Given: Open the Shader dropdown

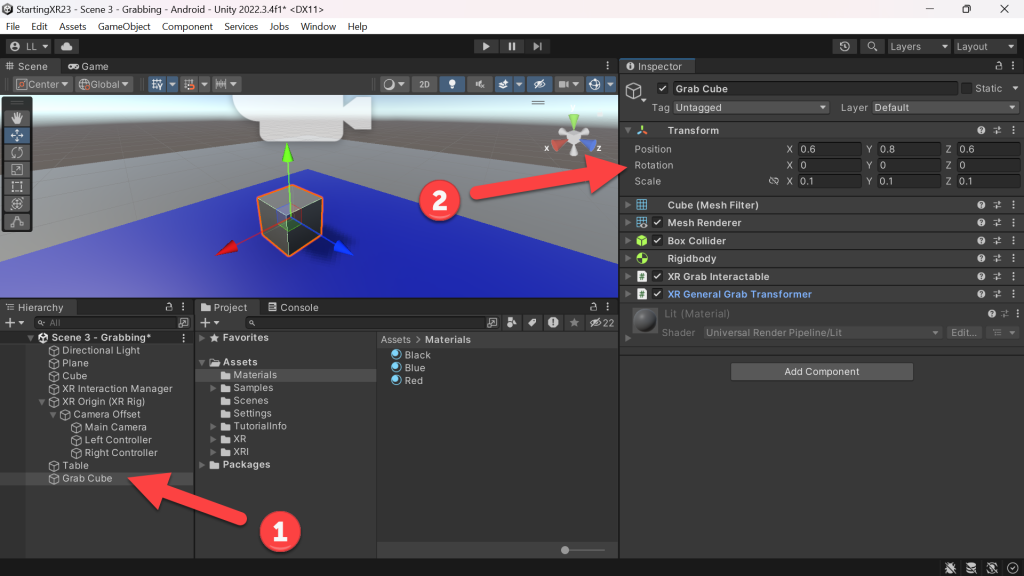Looking at the screenshot, I should (x=822, y=333).
